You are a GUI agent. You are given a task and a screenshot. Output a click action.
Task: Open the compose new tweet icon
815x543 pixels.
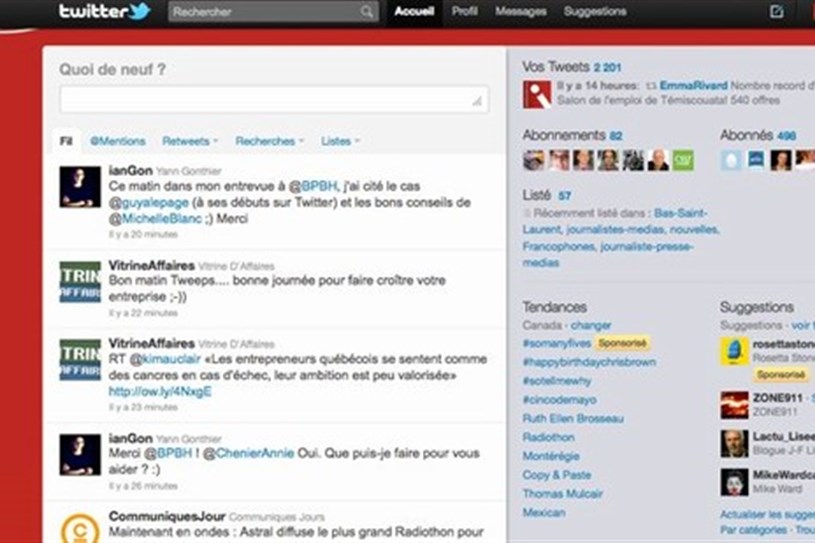(x=777, y=11)
